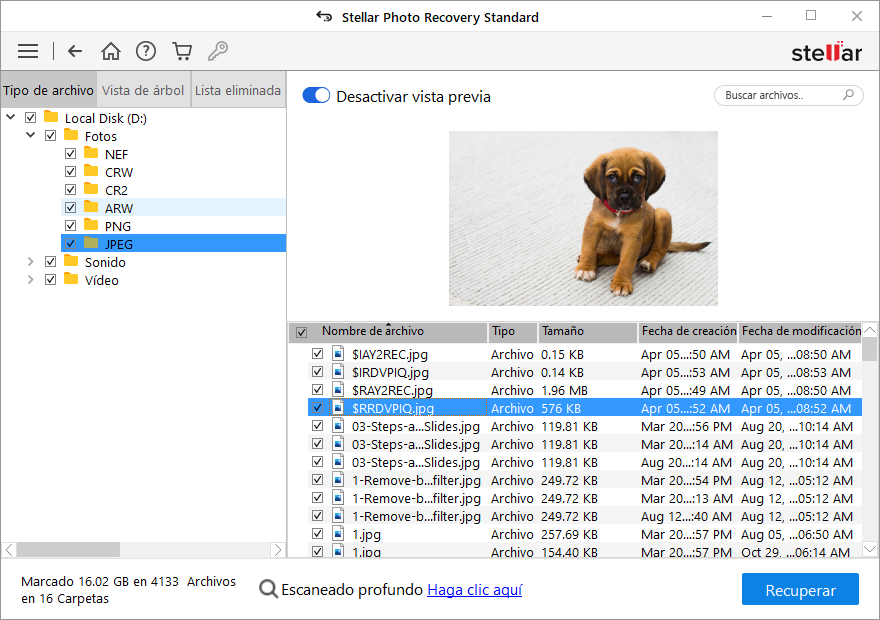Viewport: 880px width, 620px height.
Task: Toggle the select-all checkbox in file list header
Action: (x=301, y=332)
